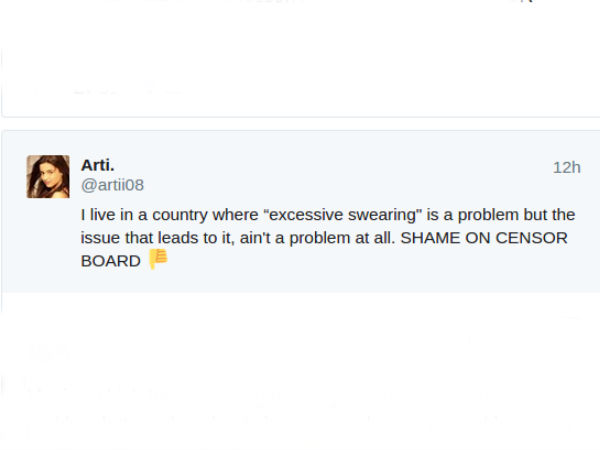Click the words "but the" ending line one
600x450 pixels.
[550, 215]
